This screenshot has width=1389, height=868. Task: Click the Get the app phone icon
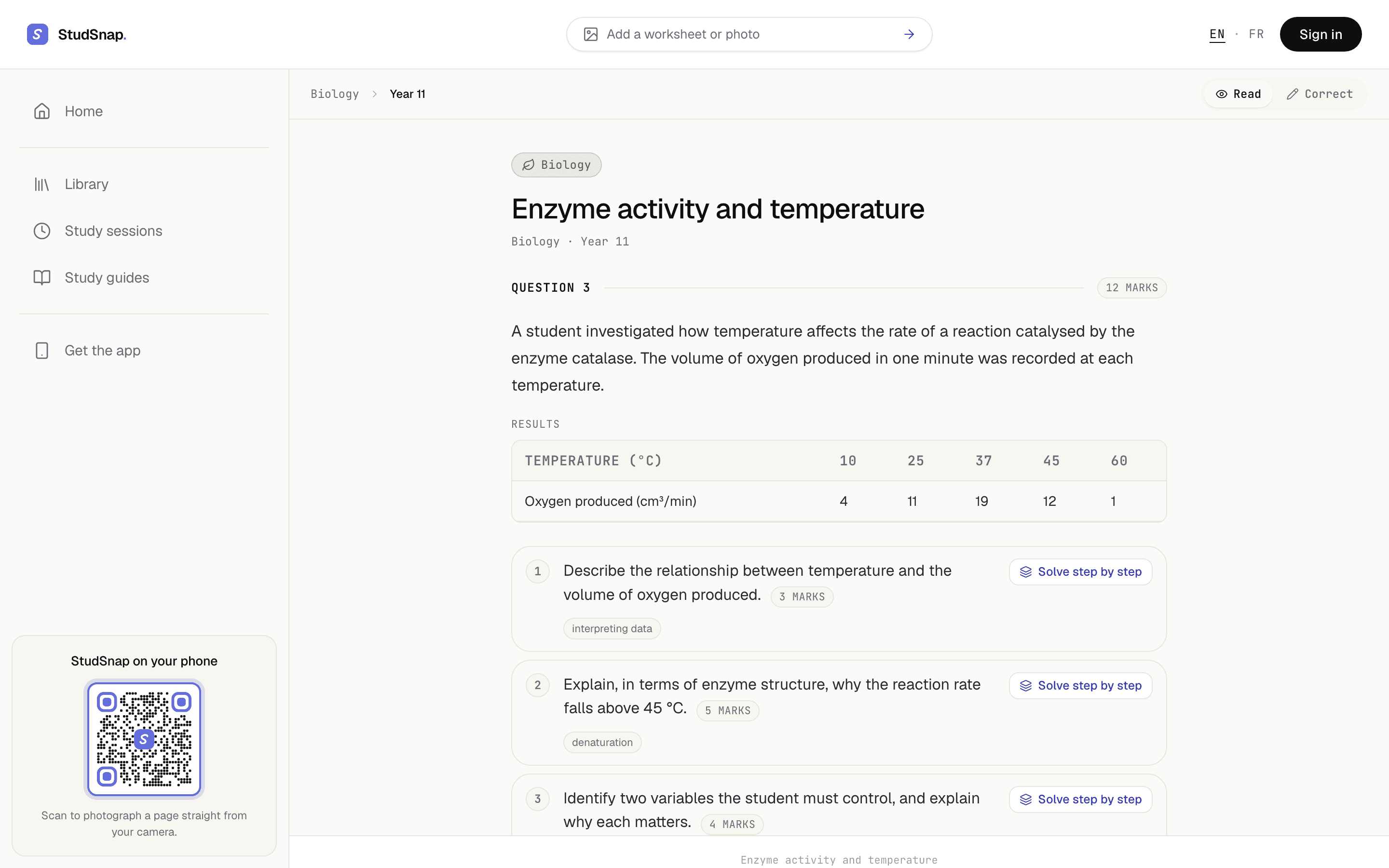coord(42,351)
